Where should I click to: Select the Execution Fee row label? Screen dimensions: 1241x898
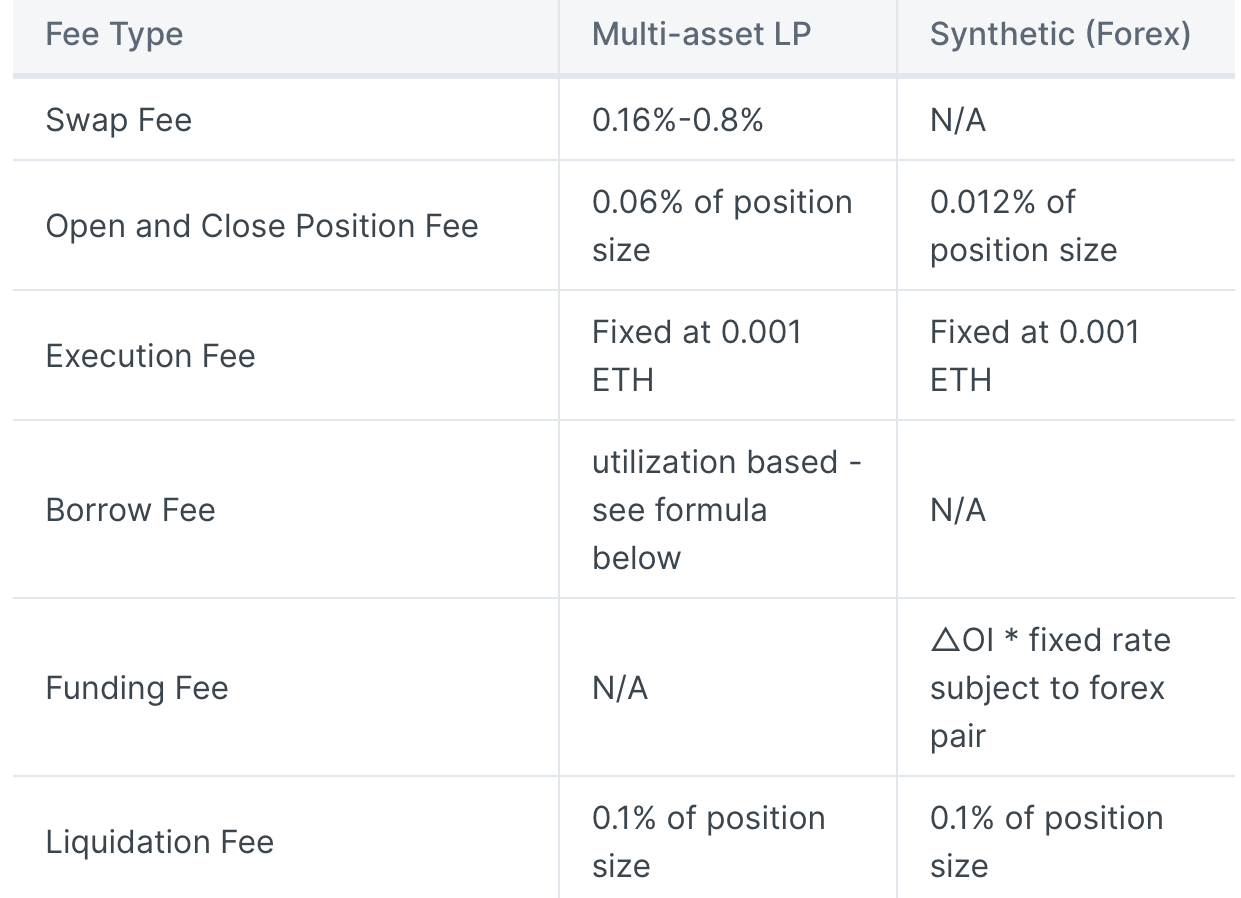tap(151, 356)
